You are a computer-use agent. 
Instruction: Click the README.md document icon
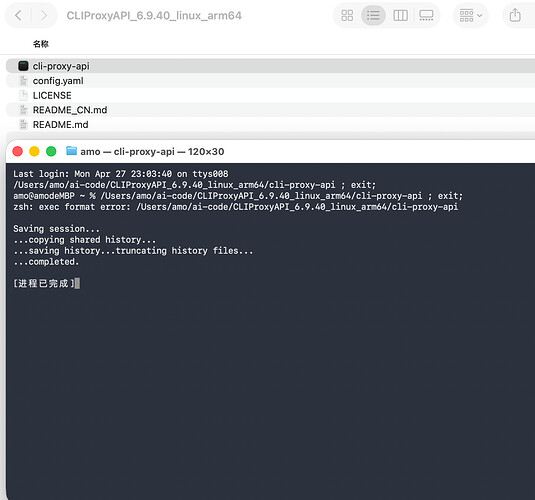click(x=23, y=125)
